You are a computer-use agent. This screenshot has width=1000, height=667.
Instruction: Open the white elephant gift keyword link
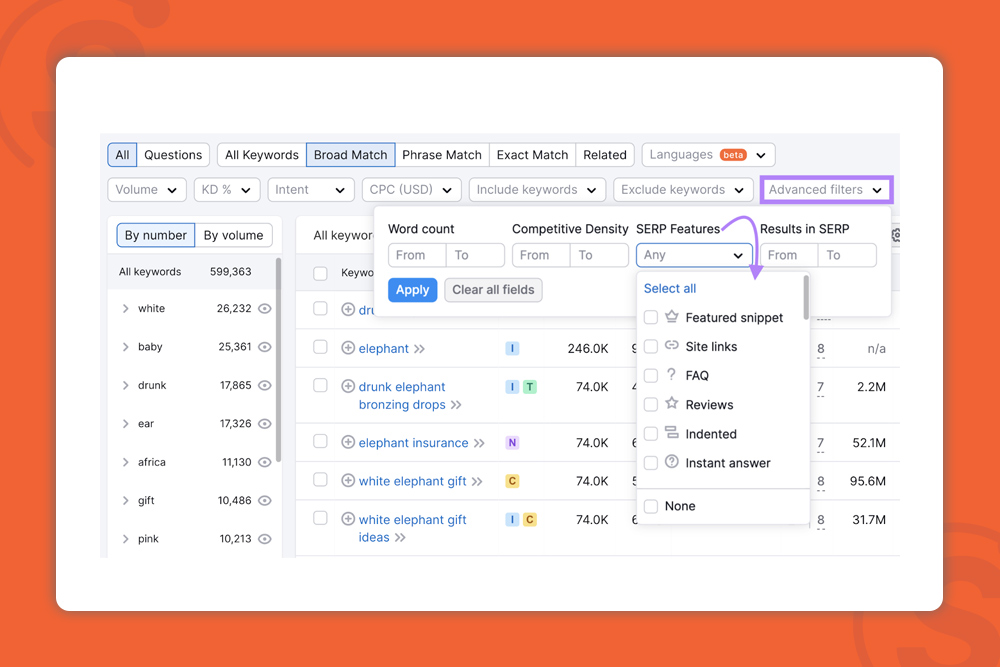[x=413, y=481]
